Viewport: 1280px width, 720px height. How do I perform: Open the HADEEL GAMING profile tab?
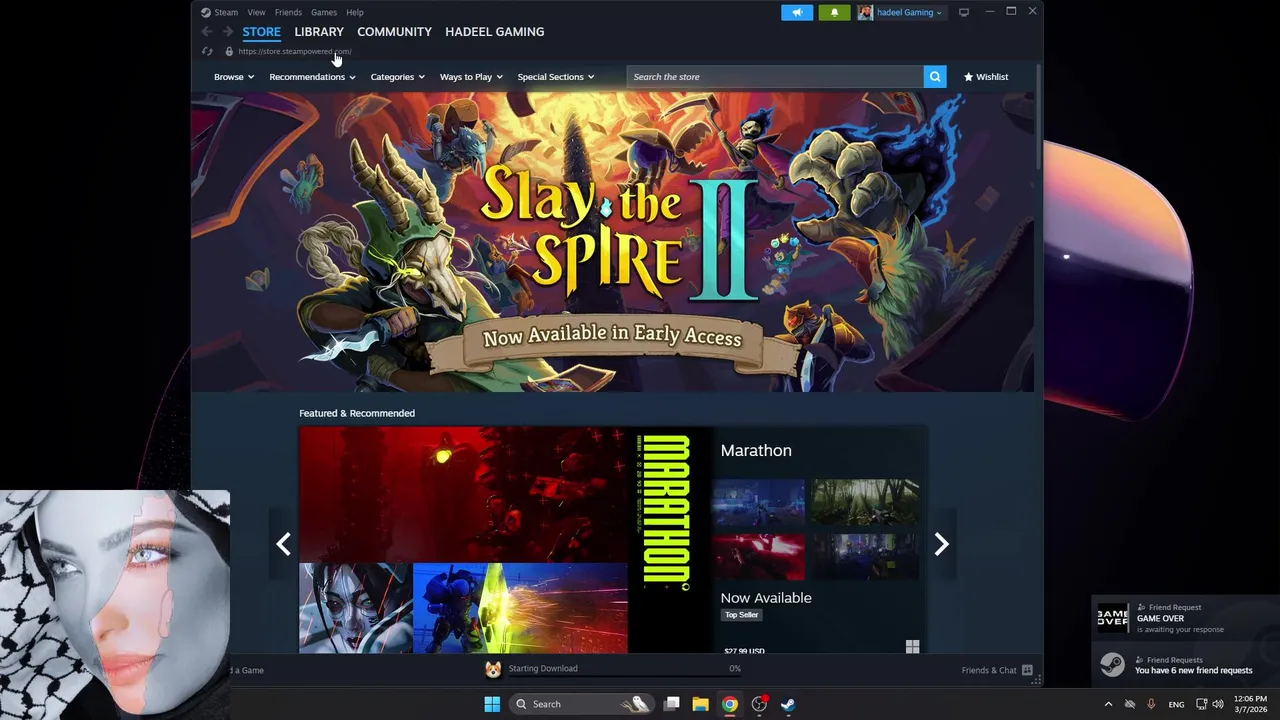point(494,32)
